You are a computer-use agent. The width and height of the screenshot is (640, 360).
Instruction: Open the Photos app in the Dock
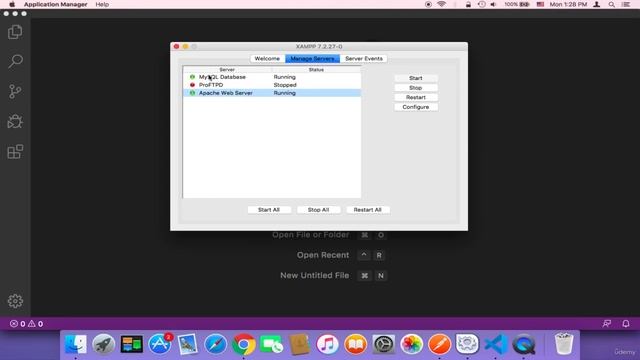(411, 344)
